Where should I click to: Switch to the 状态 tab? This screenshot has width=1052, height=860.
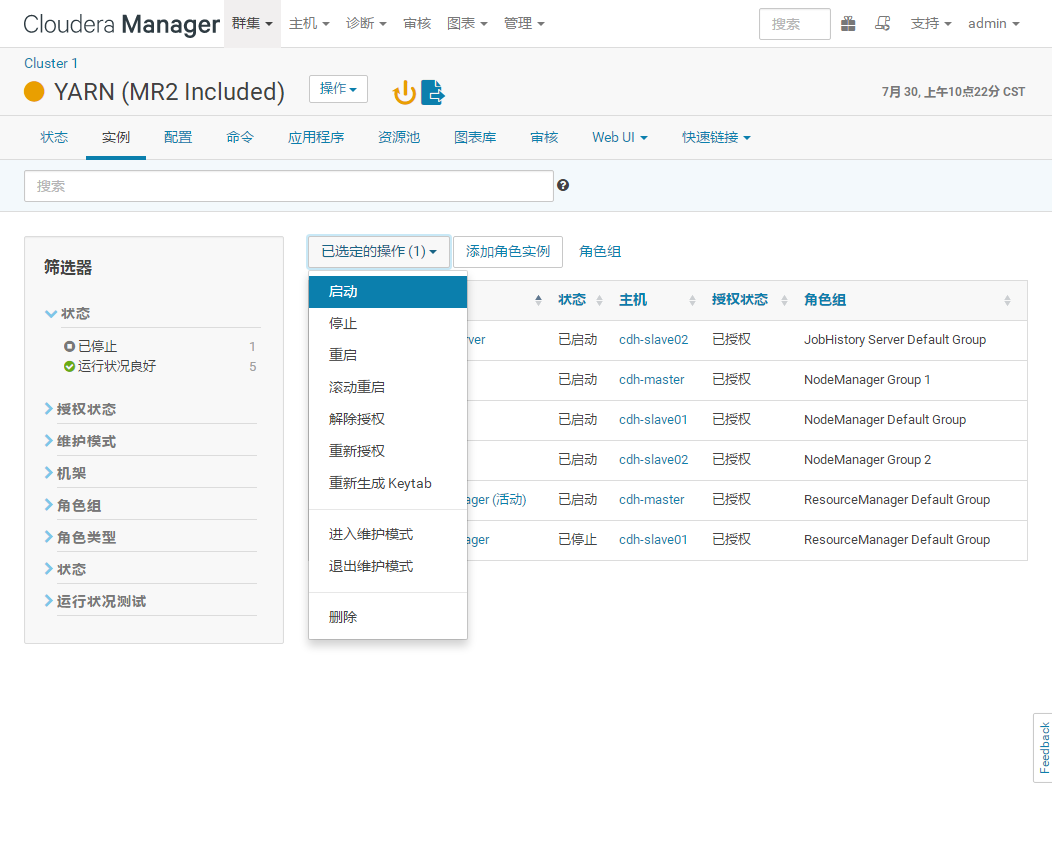(x=54, y=137)
